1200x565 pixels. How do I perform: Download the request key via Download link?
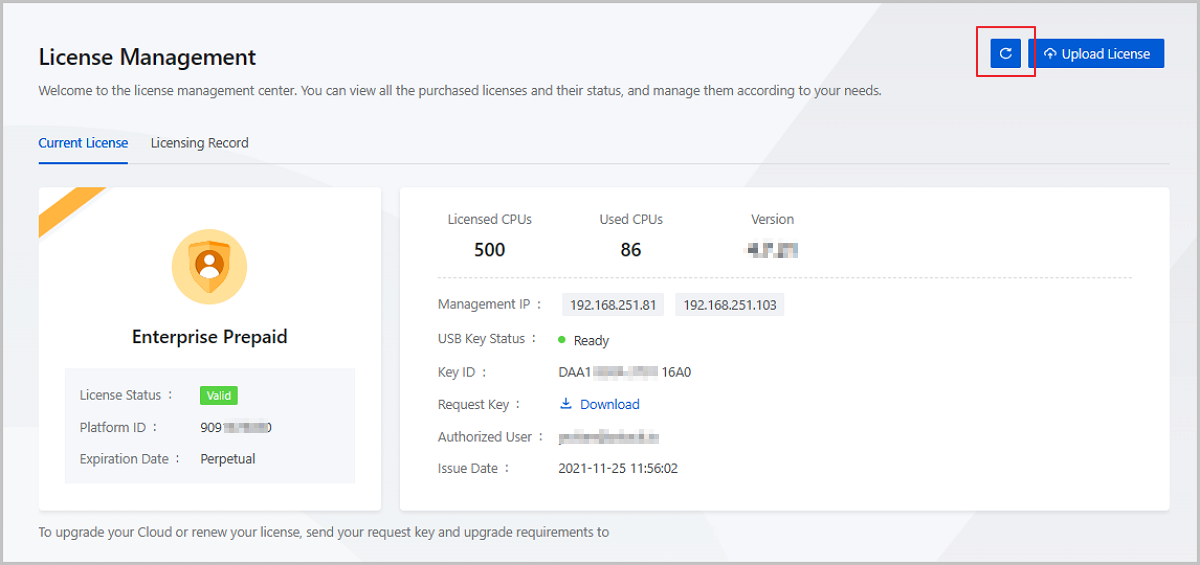click(x=609, y=405)
